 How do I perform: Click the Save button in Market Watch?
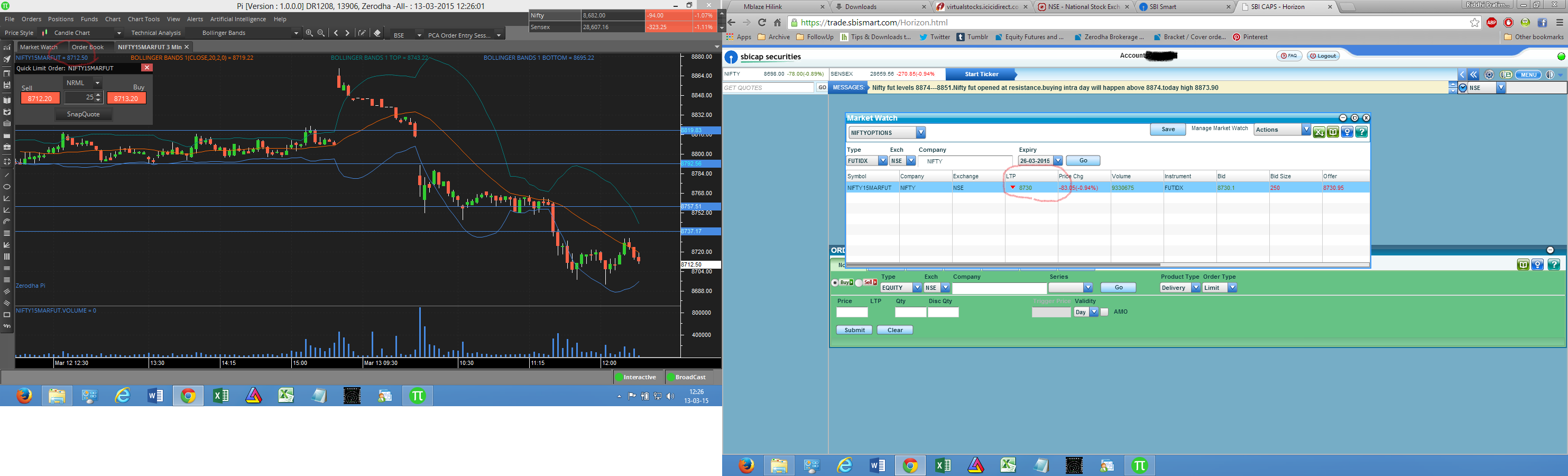pos(1168,130)
